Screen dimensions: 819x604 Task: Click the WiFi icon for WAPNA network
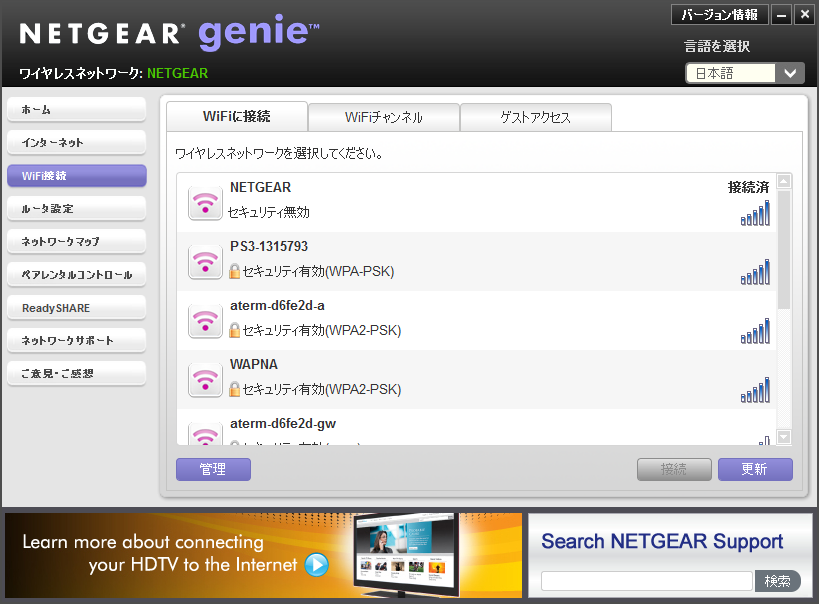[205, 380]
